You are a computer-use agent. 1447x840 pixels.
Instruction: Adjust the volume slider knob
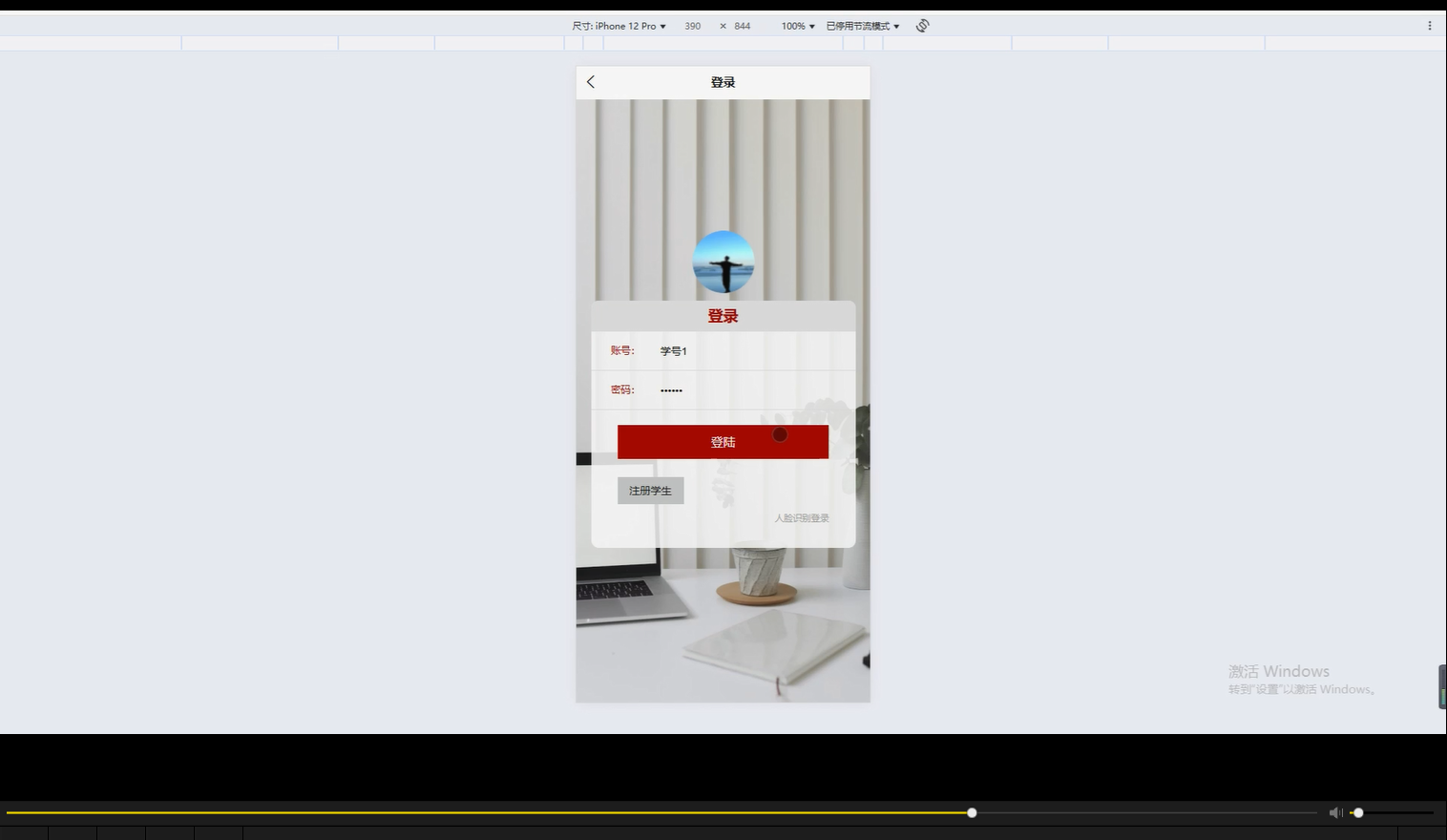click(1358, 812)
